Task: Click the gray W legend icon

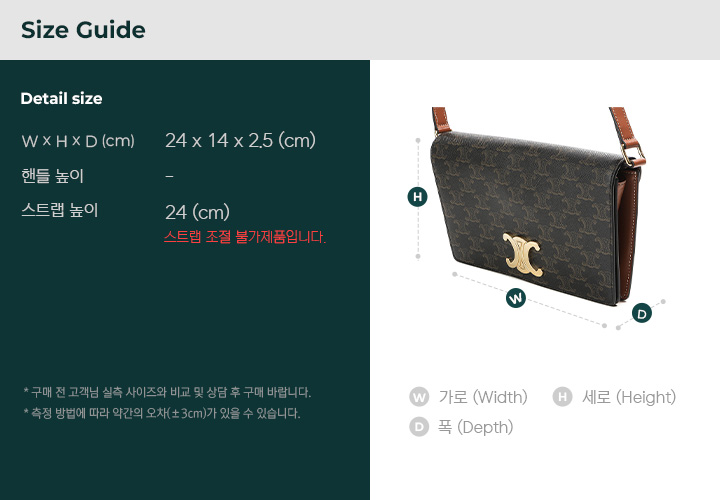Action: [x=419, y=397]
